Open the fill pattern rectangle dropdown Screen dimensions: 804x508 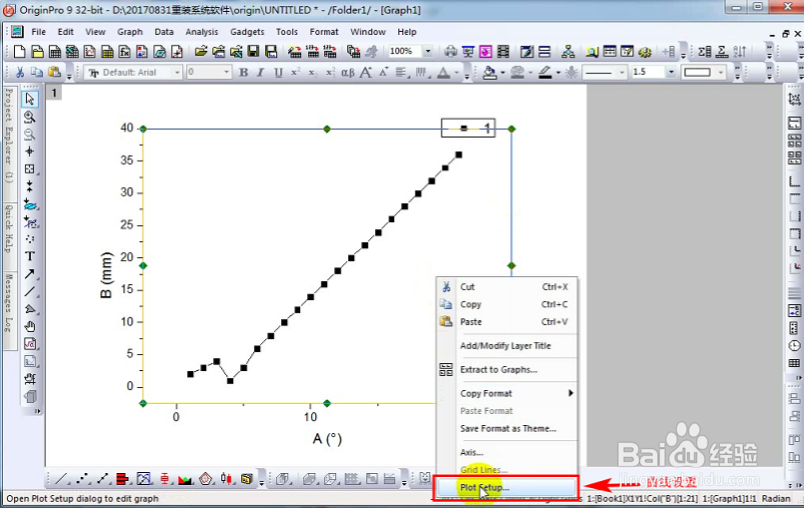(x=721, y=72)
